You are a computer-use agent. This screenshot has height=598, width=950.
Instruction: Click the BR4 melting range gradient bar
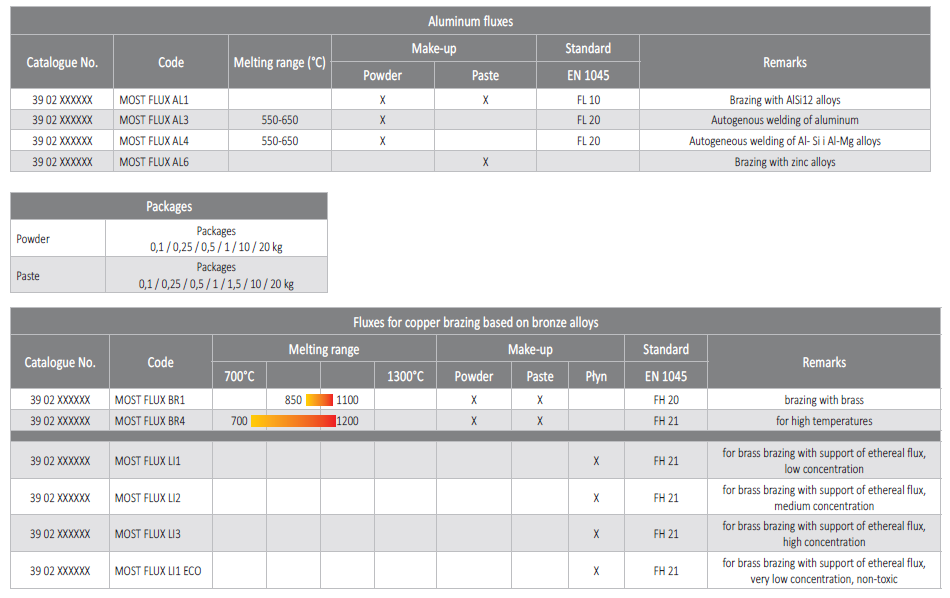tap(293, 421)
